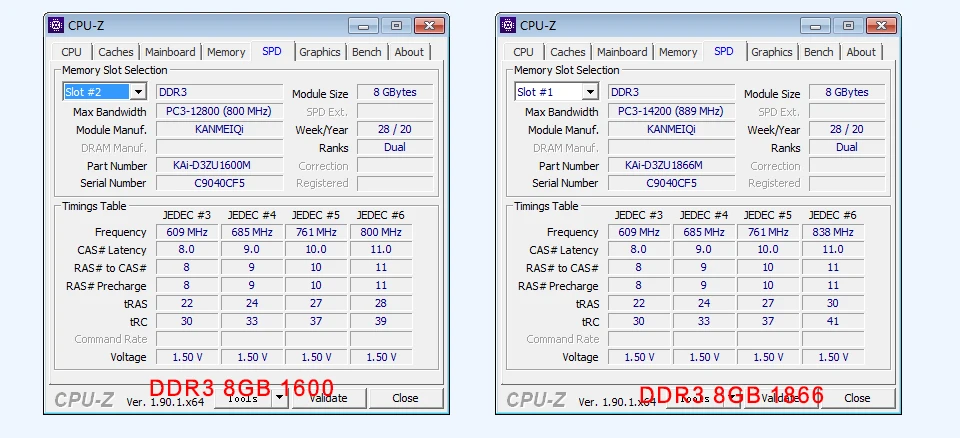
Task: Close right CPU-Z window via title bar X
Action: pos(881,26)
